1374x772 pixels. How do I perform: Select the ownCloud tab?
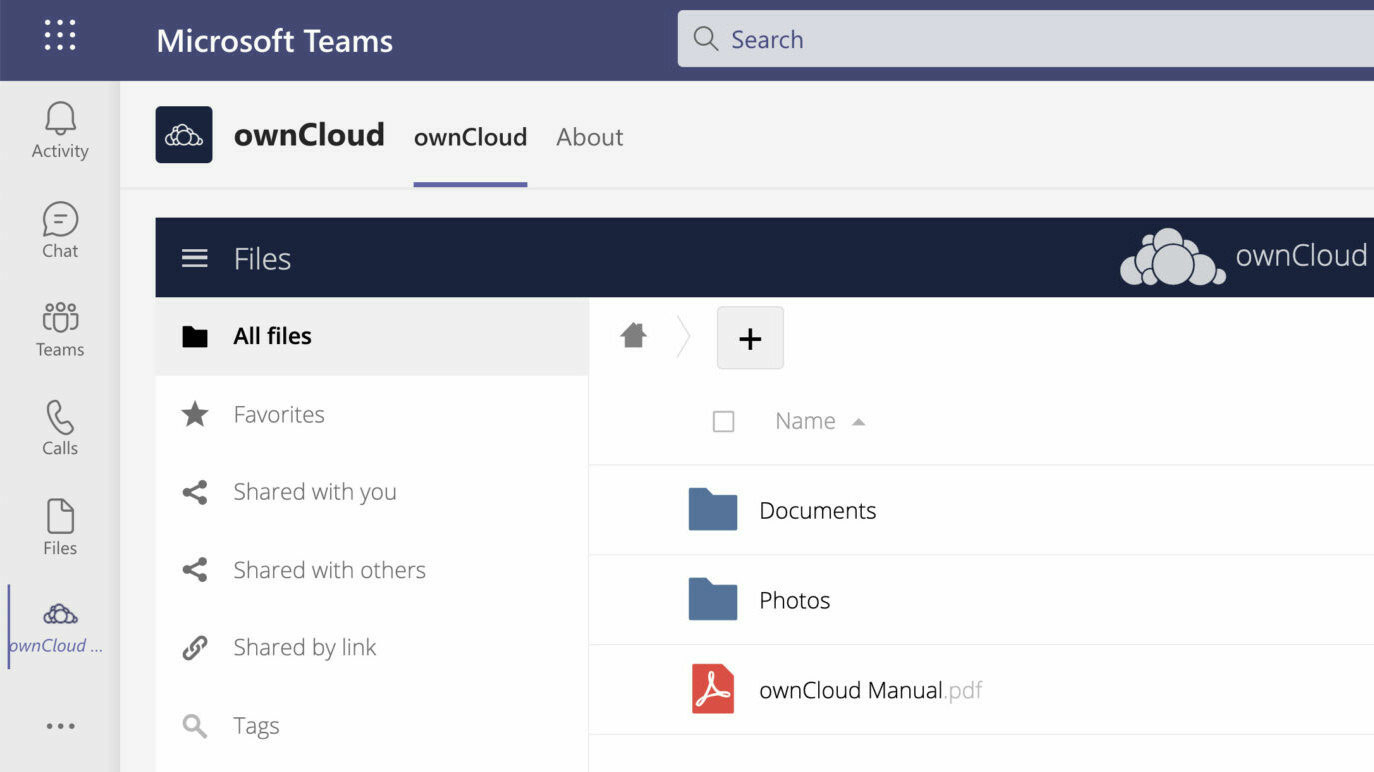(470, 137)
